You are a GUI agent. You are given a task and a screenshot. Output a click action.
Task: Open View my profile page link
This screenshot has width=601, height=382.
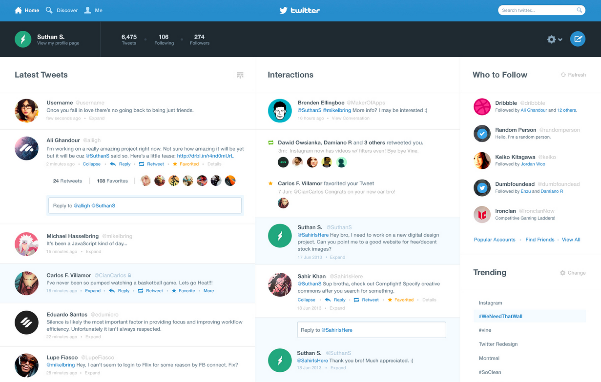tap(58, 43)
